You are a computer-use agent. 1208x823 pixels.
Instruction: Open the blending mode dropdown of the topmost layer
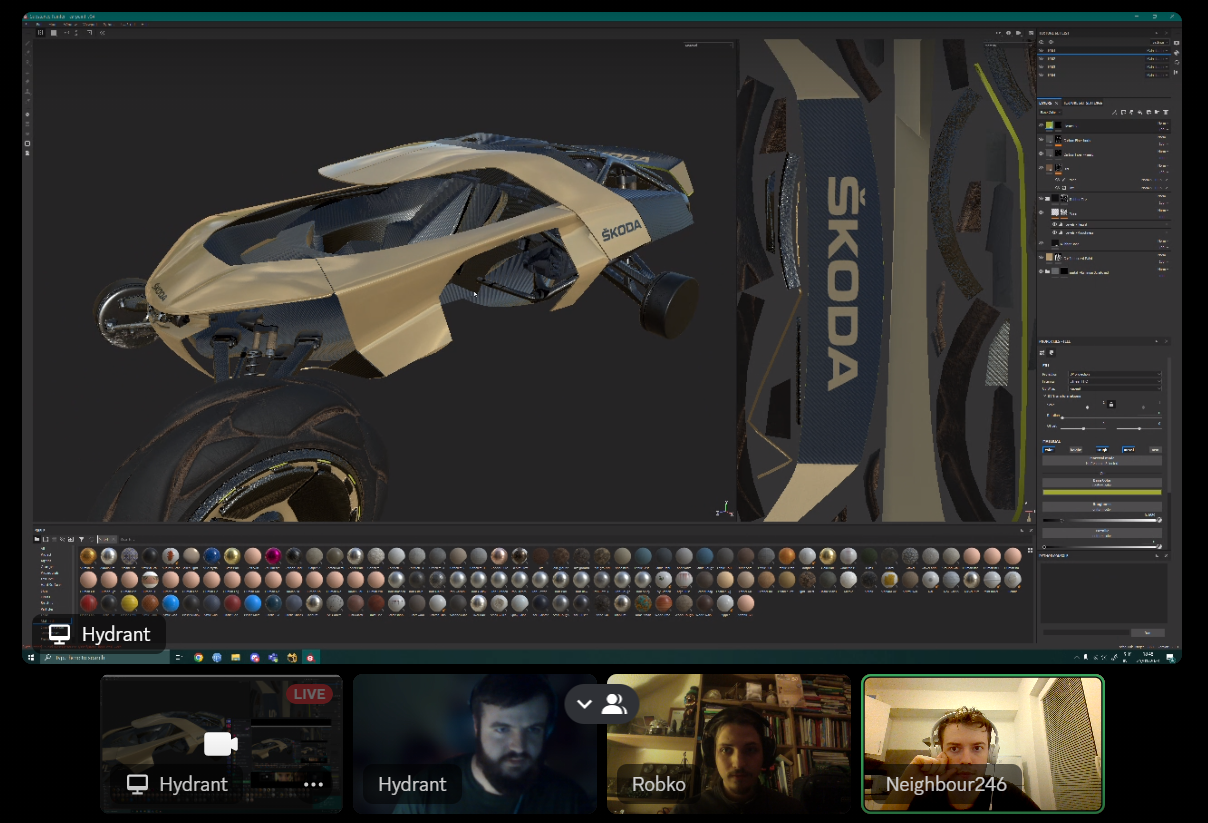pos(1162,124)
